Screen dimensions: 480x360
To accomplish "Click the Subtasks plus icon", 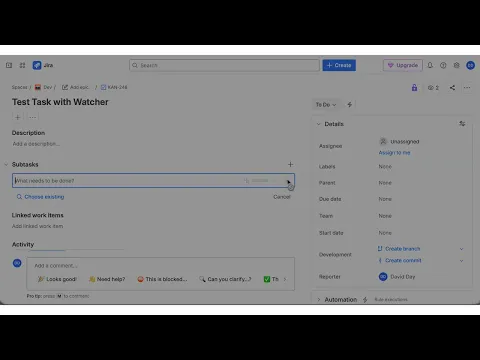I will [x=290, y=164].
